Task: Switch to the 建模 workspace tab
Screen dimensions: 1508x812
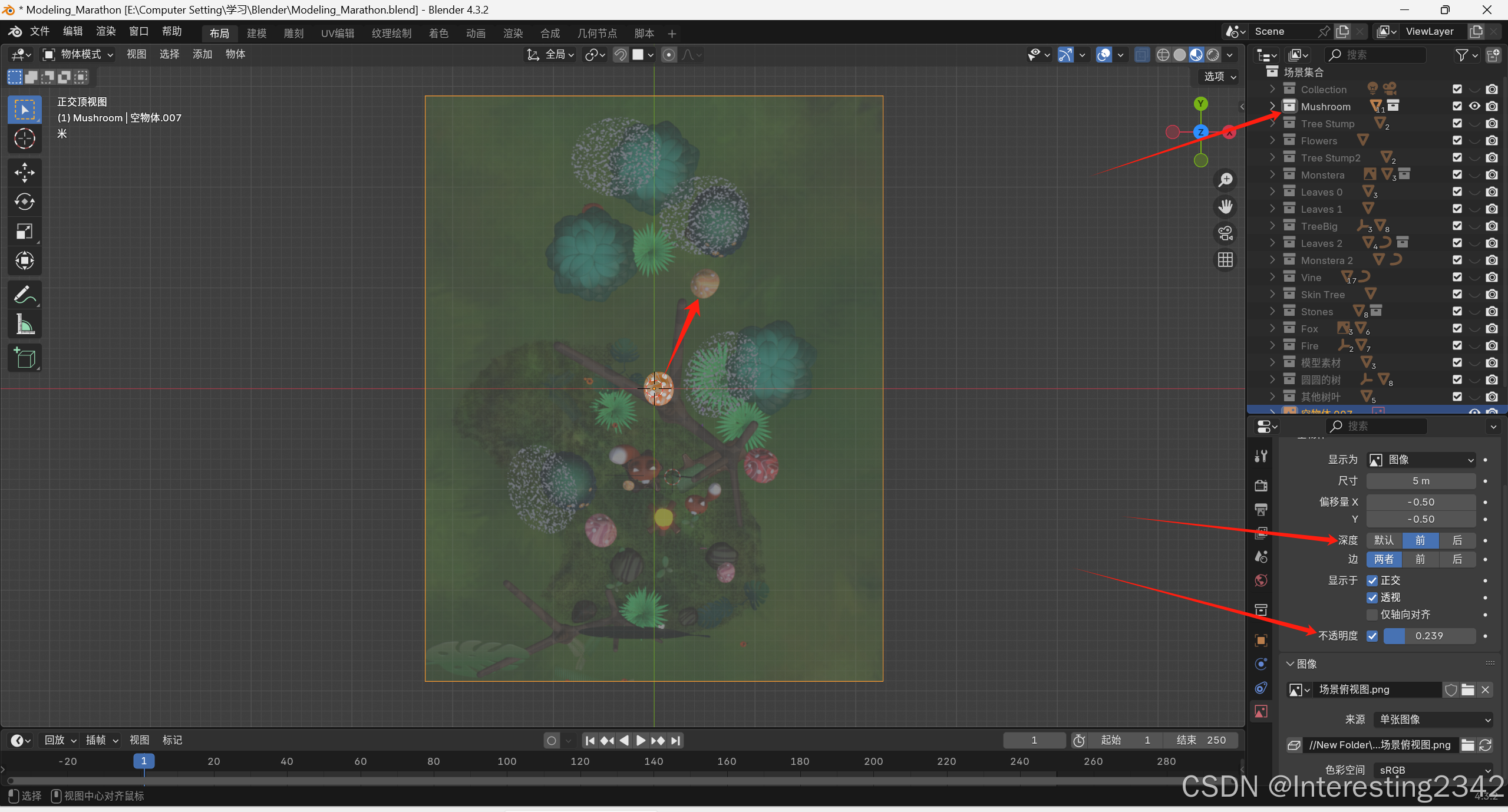Action: click(256, 33)
